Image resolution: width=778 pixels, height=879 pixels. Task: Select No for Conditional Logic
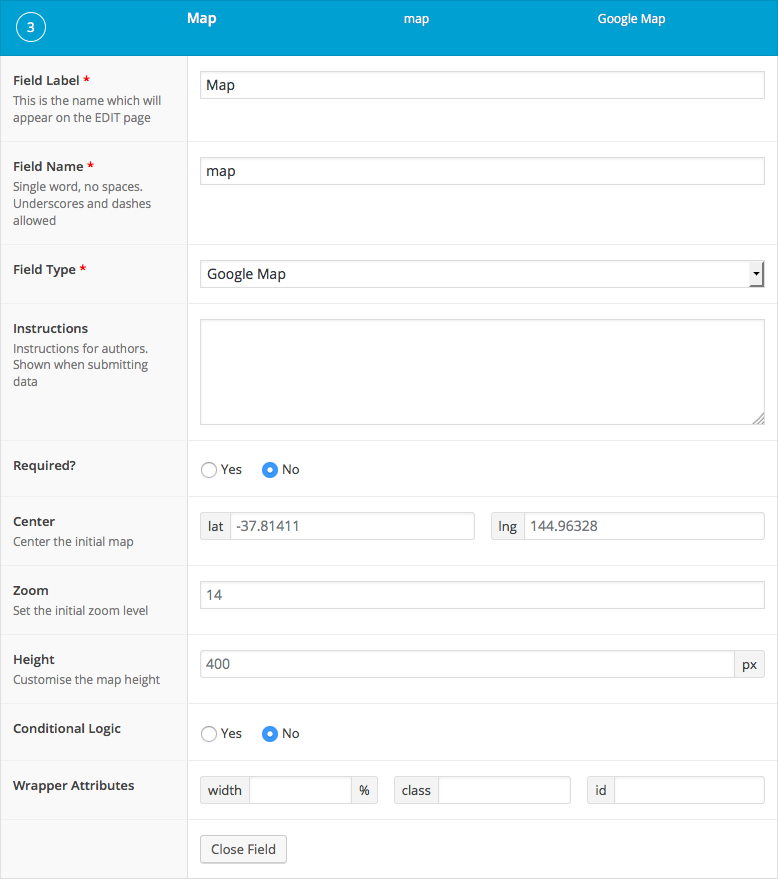(270, 734)
